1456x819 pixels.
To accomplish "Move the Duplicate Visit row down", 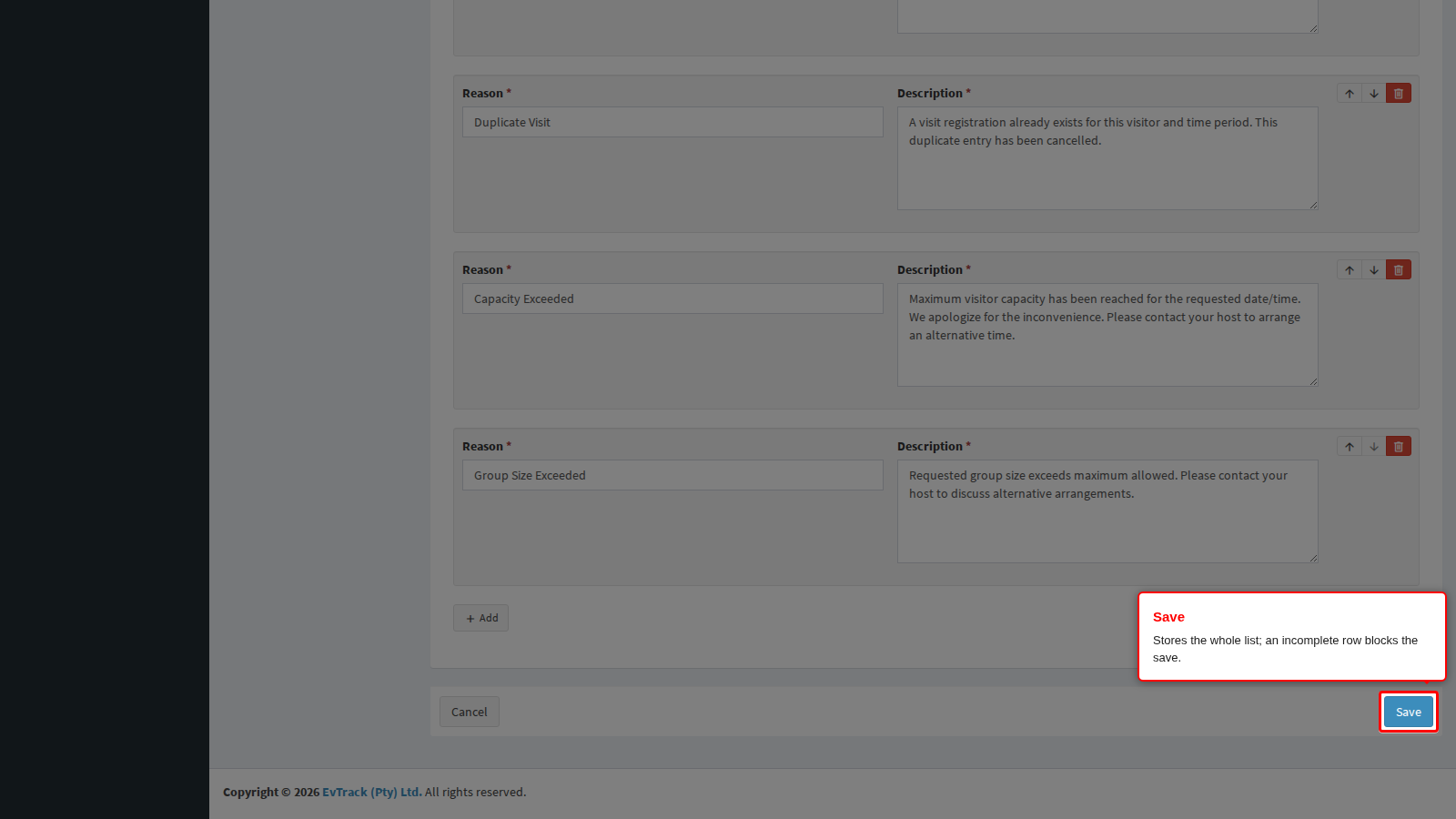I will point(1374,94).
